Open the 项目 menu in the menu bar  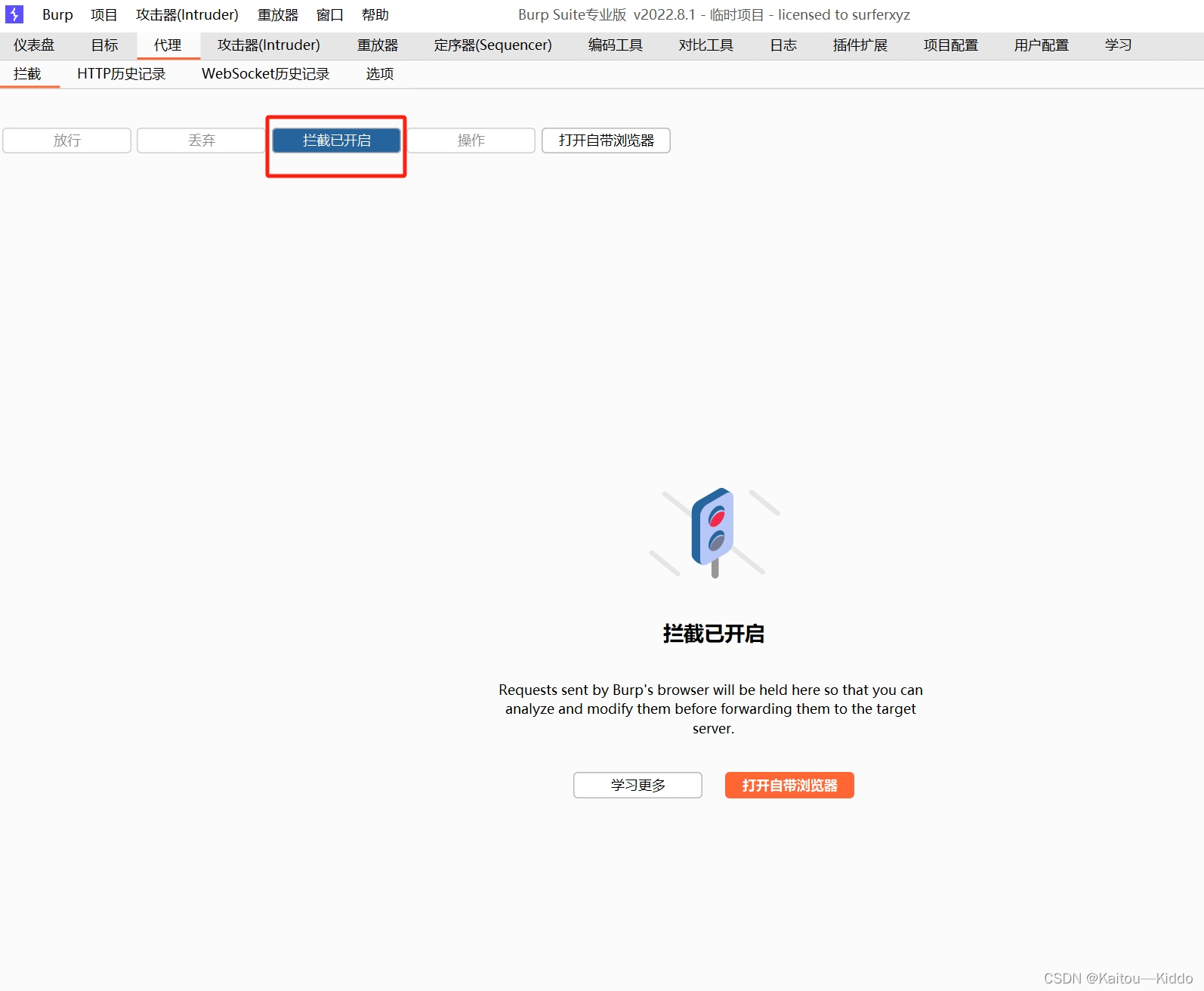[104, 15]
